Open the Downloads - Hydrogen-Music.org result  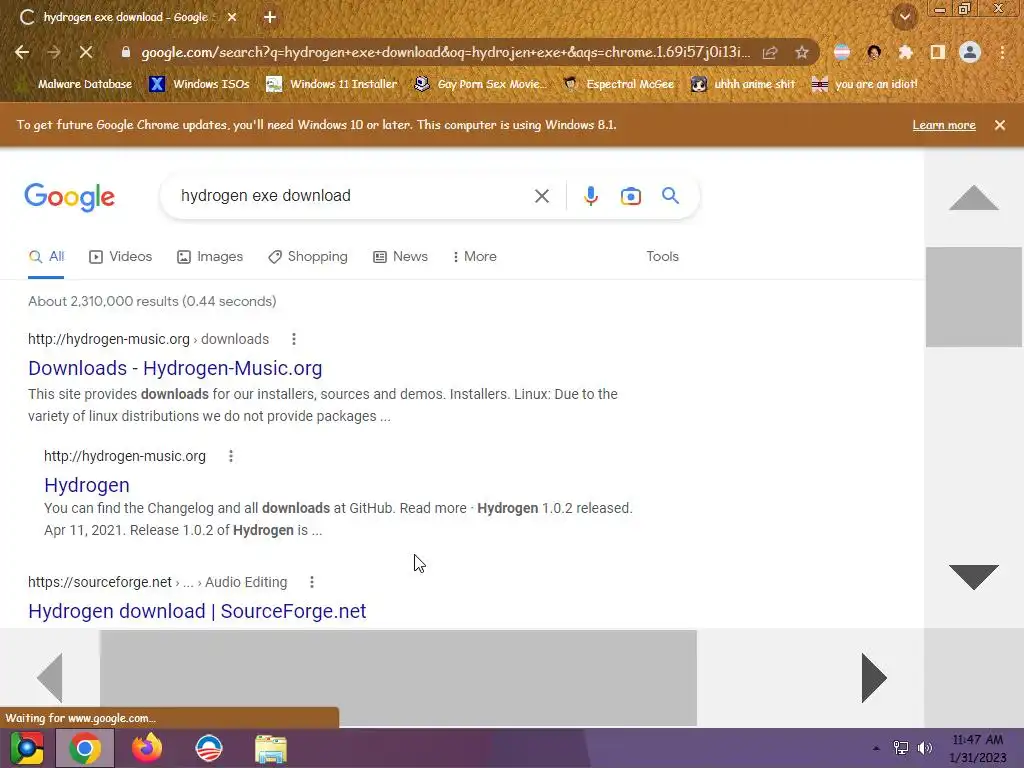pos(175,368)
